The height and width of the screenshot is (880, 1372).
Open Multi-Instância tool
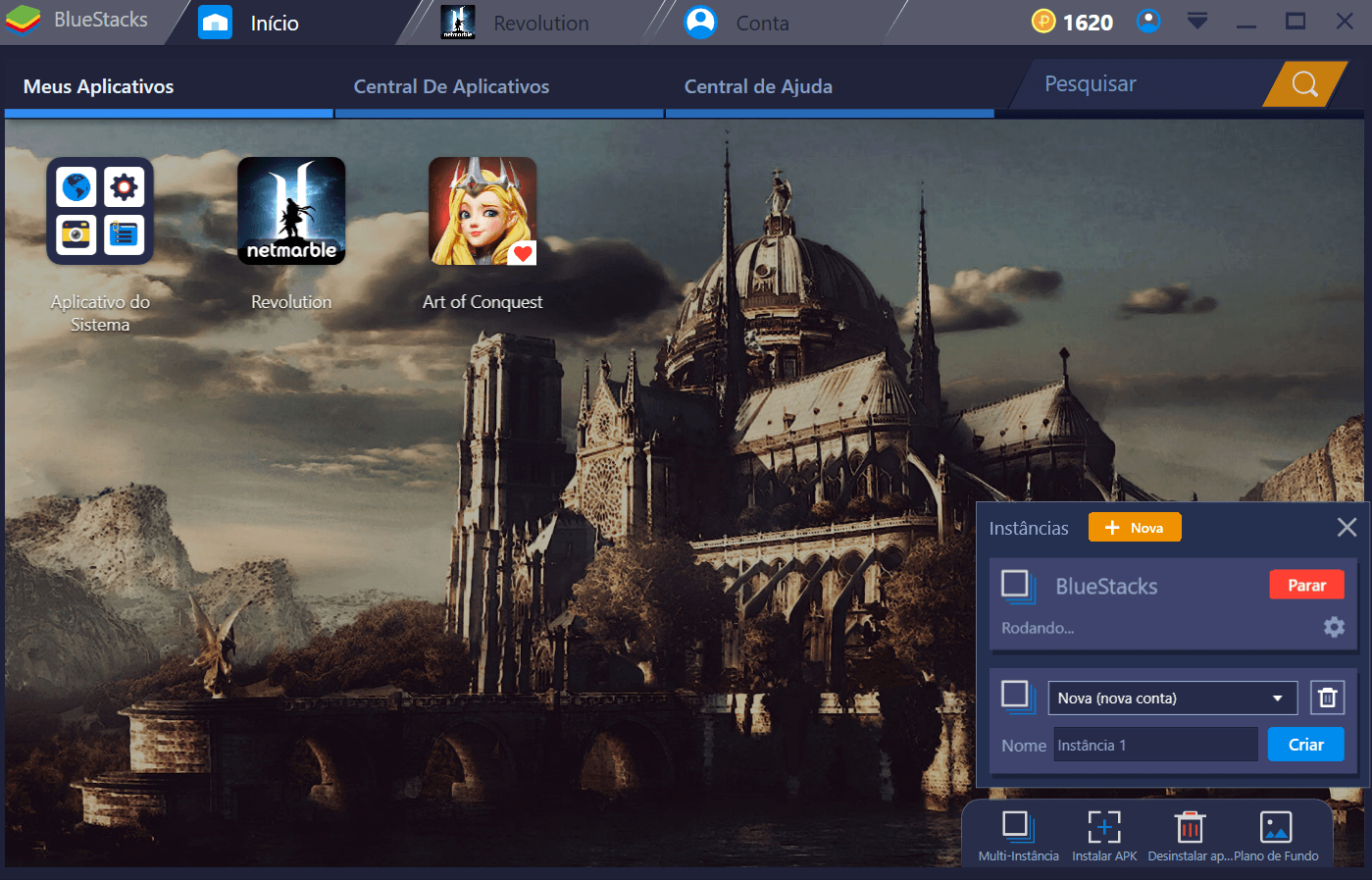tap(1018, 836)
